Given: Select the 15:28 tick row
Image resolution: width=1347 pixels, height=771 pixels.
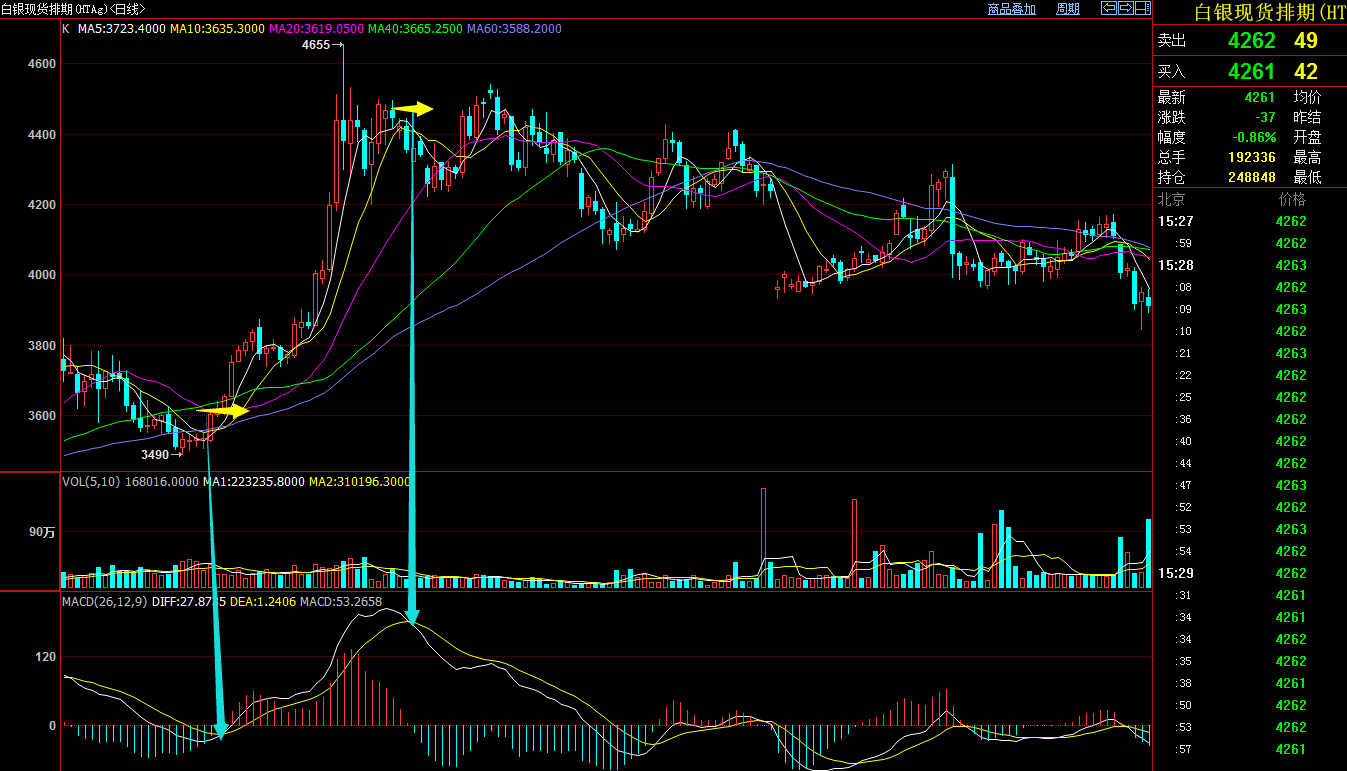Looking at the screenshot, I should tap(1250, 265).
